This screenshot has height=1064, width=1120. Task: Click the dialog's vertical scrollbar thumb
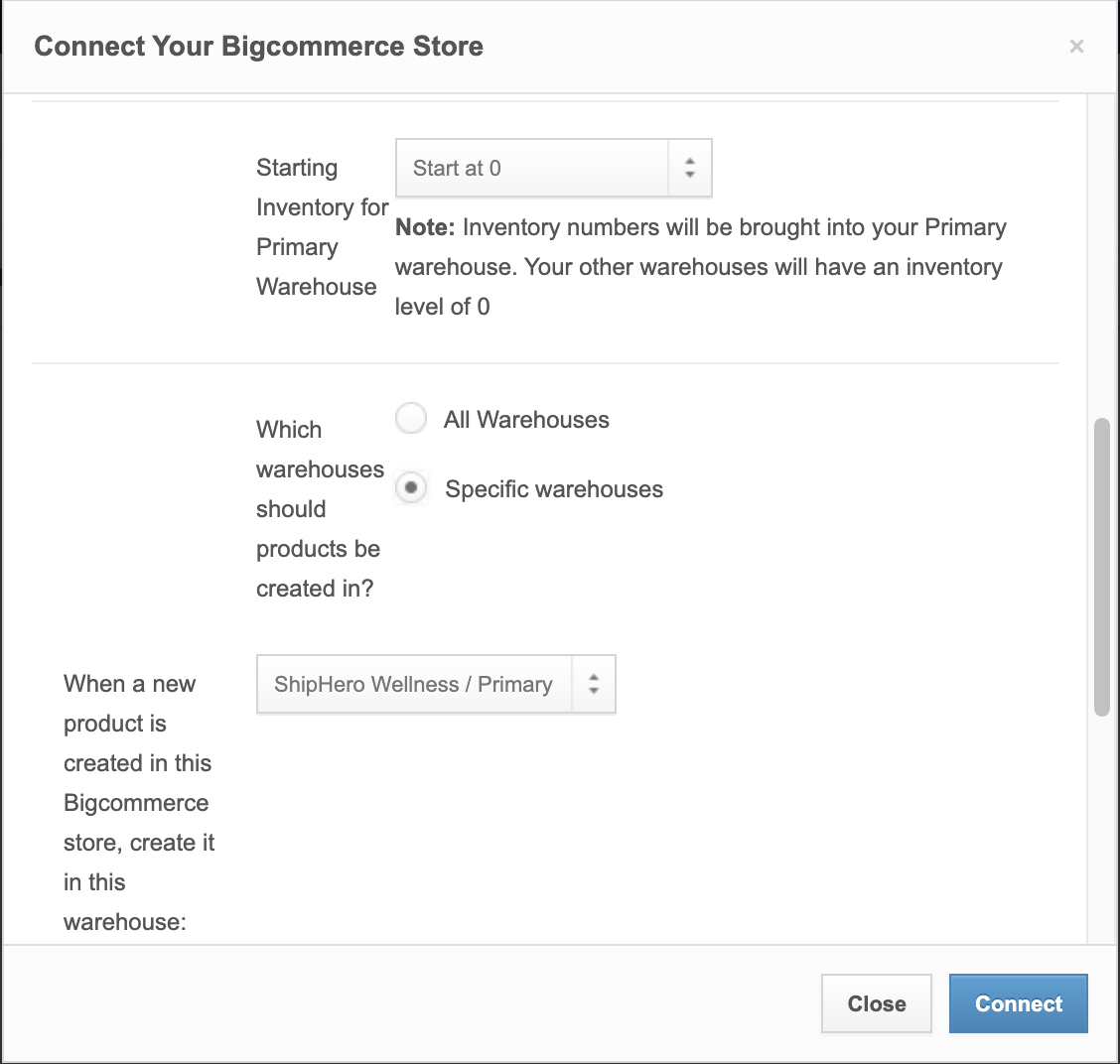(x=1102, y=567)
